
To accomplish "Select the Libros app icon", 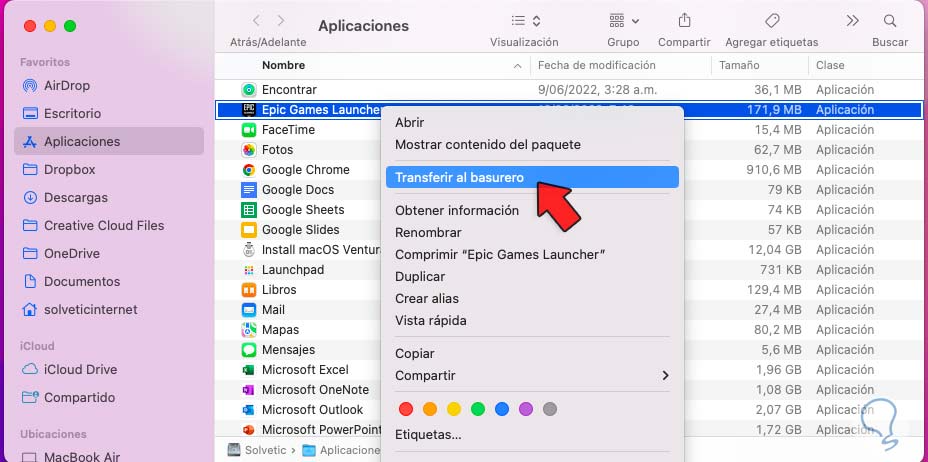I will coord(249,290).
